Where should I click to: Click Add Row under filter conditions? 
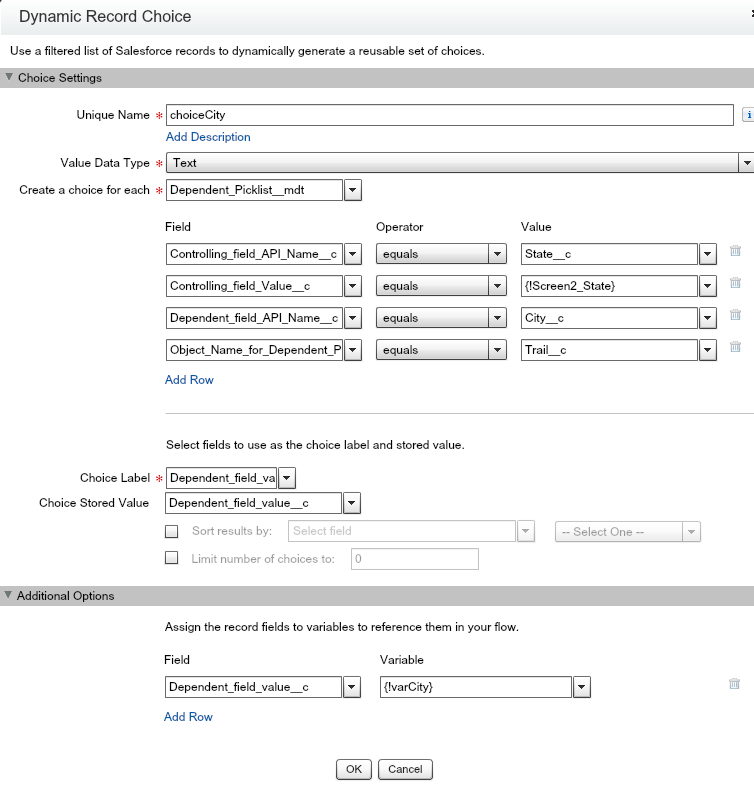pos(189,380)
